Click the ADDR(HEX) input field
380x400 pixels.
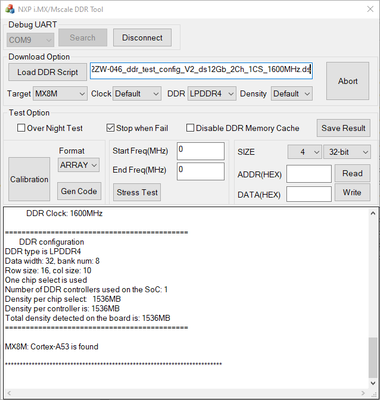309,174
